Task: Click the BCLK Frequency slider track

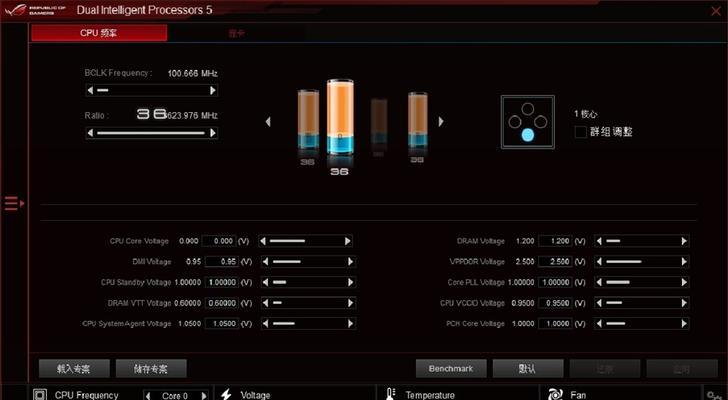Action: click(x=151, y=90)
